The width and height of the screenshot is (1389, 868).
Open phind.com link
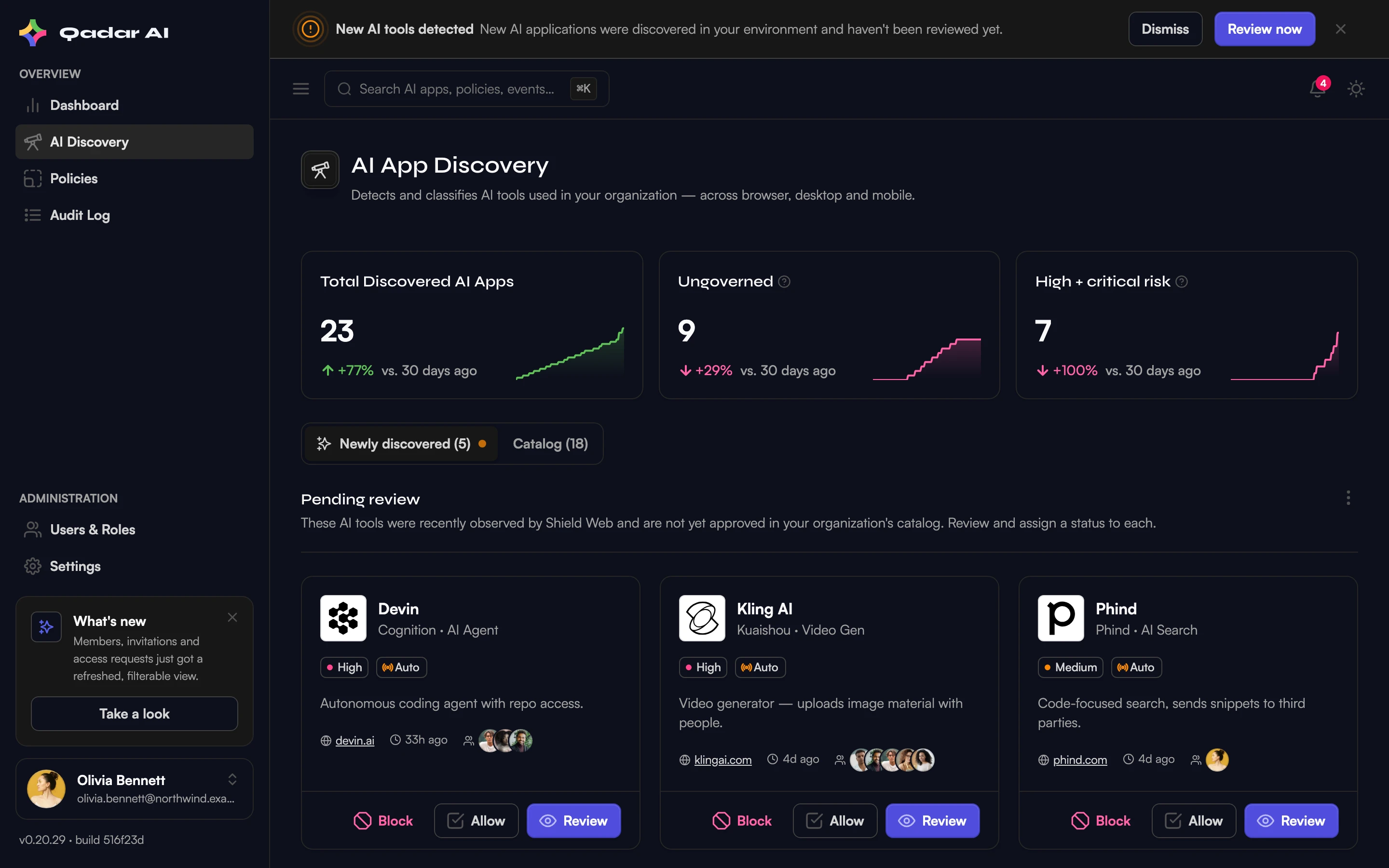pos(1080,759)
